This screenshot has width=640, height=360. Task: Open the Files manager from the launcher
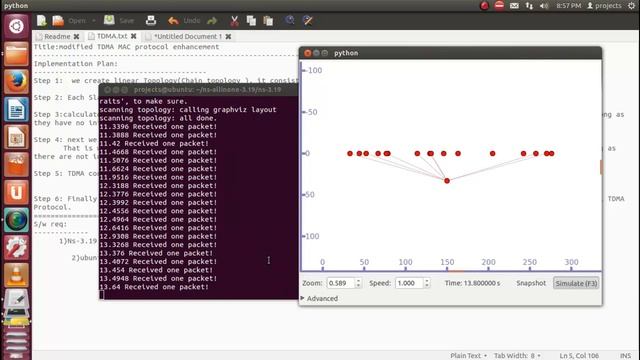click(16, 54)
